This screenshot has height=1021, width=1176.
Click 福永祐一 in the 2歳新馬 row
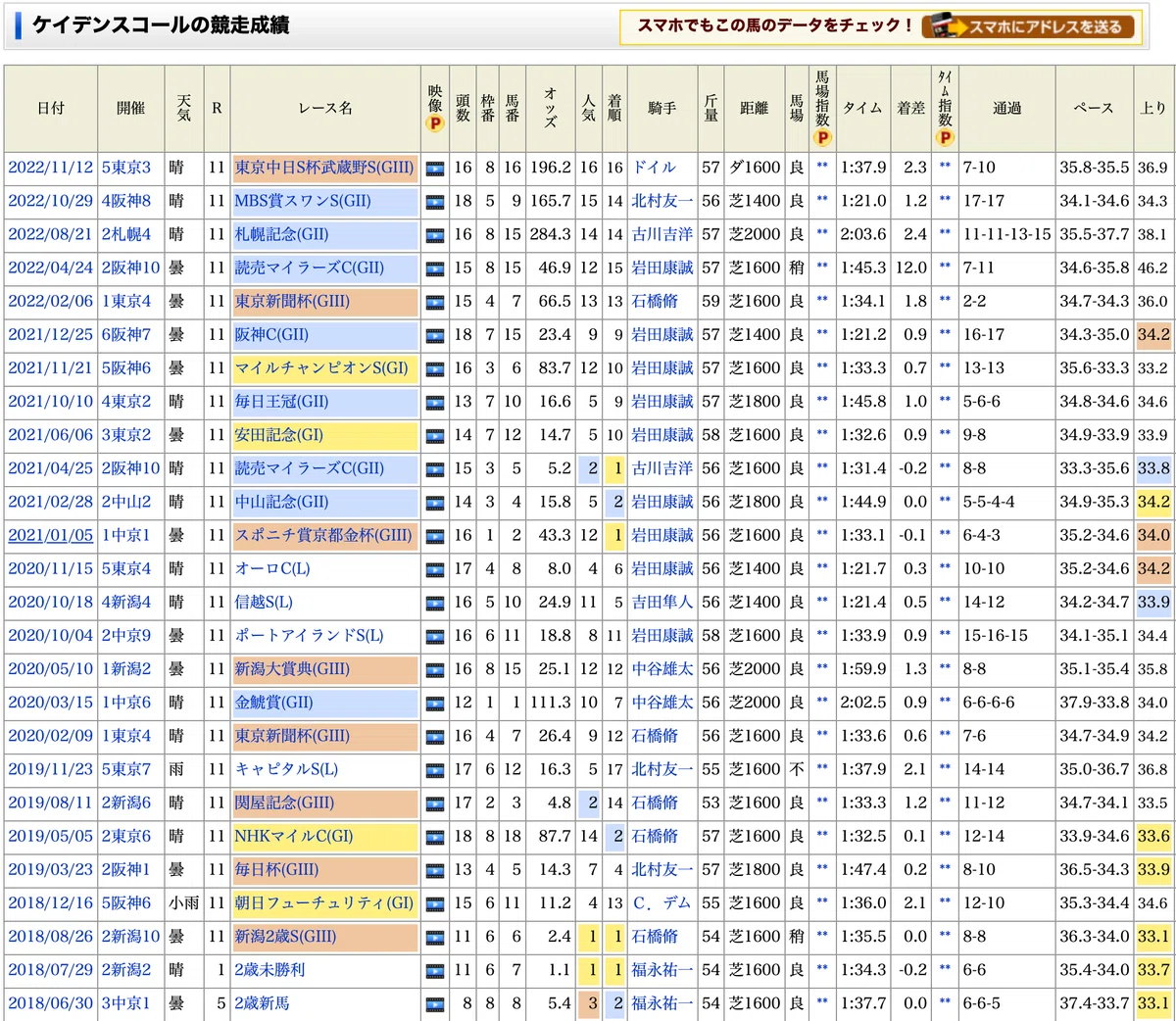point(661,1003)
